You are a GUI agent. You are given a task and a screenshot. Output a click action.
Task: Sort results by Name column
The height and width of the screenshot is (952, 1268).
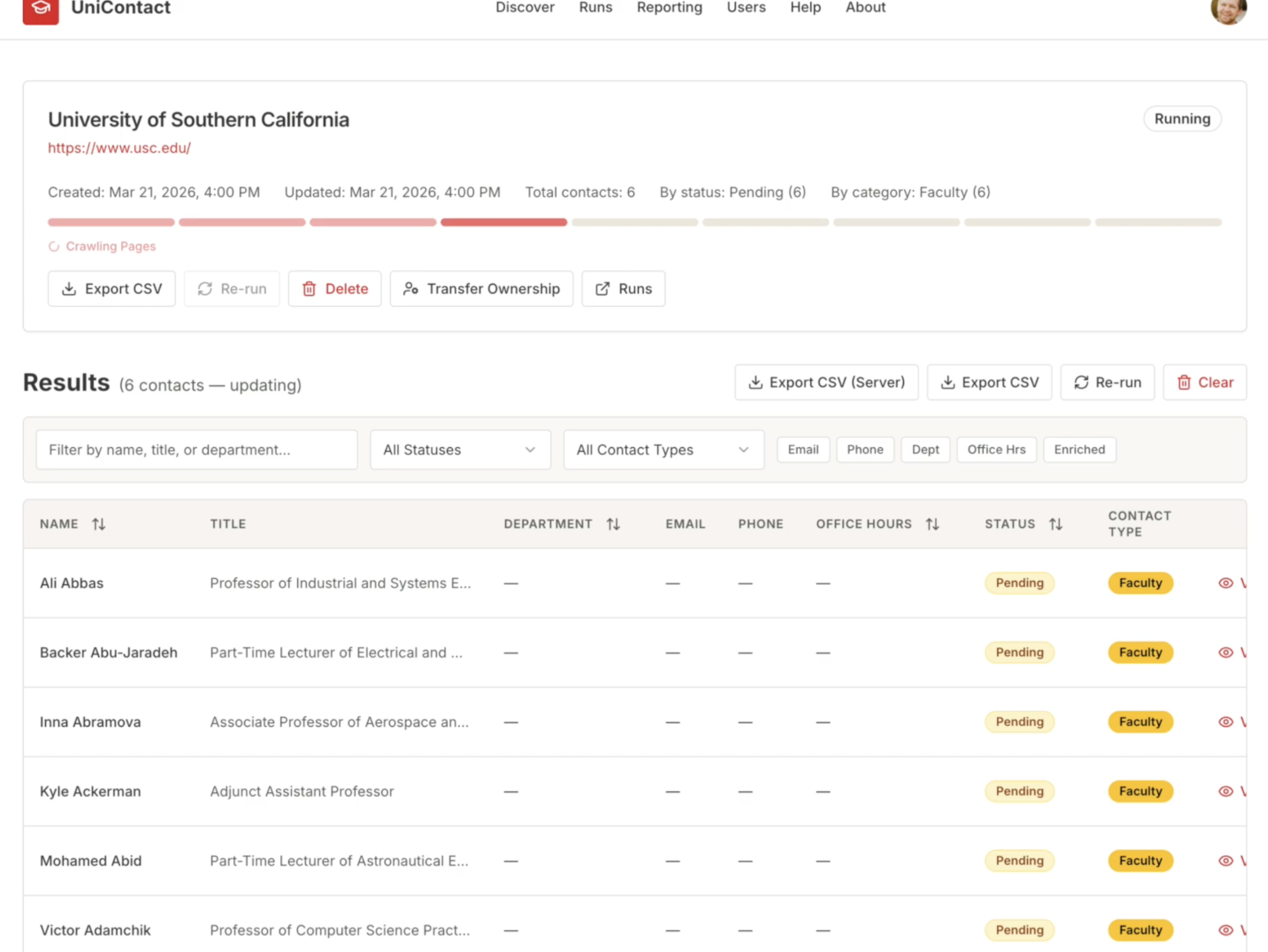click(x=99, y=524)
